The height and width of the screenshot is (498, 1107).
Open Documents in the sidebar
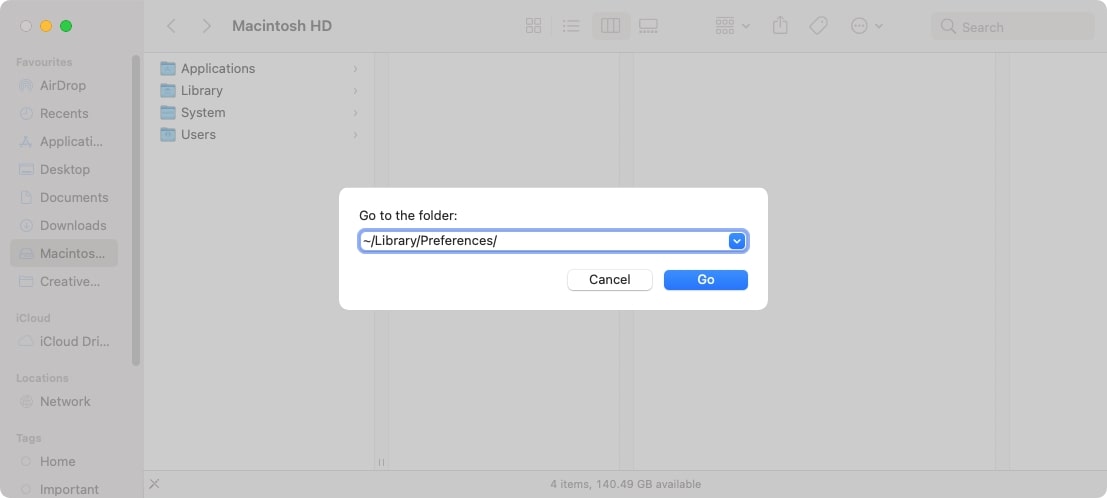click(64, 197)
